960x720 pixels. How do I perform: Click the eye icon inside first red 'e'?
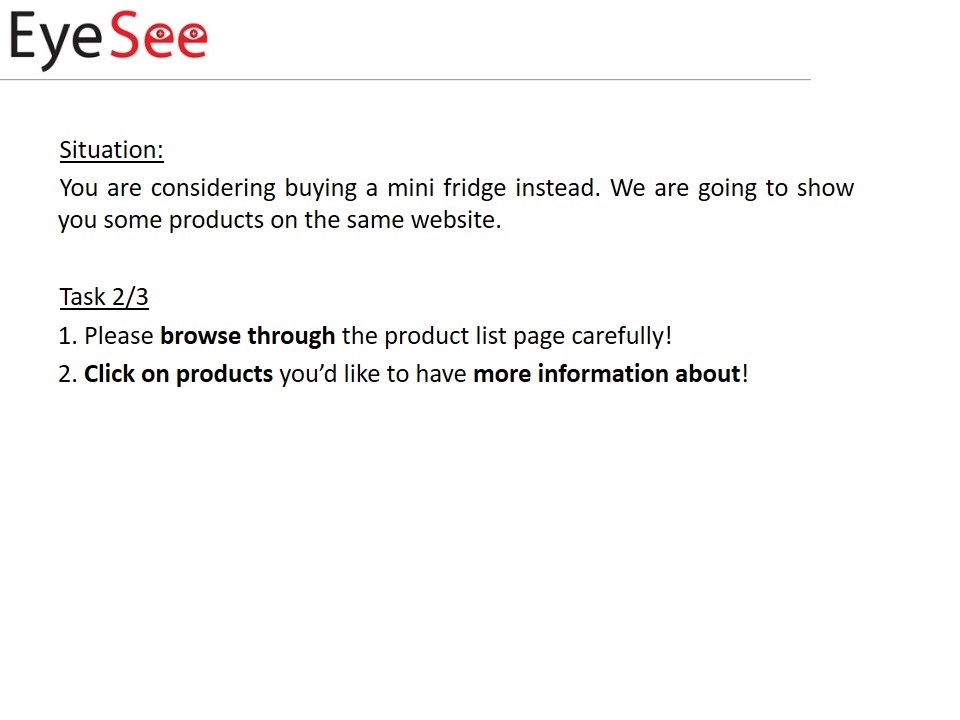tap(161, 33)
